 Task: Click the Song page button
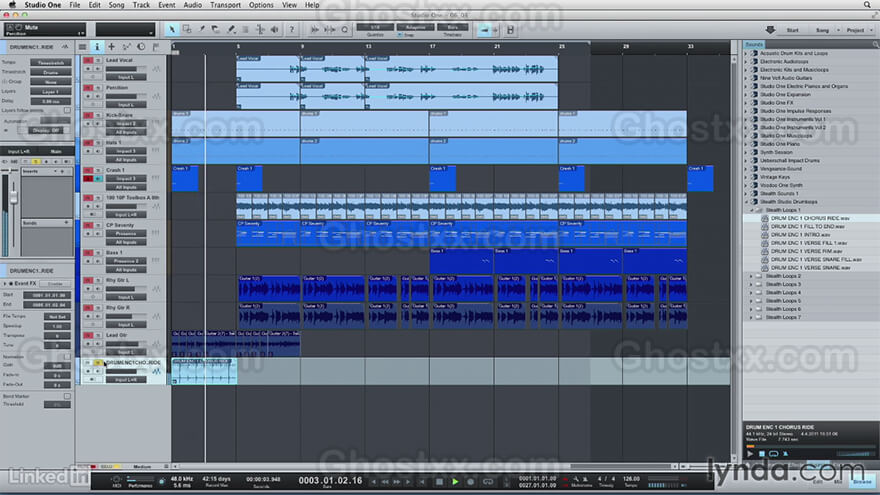822,30
